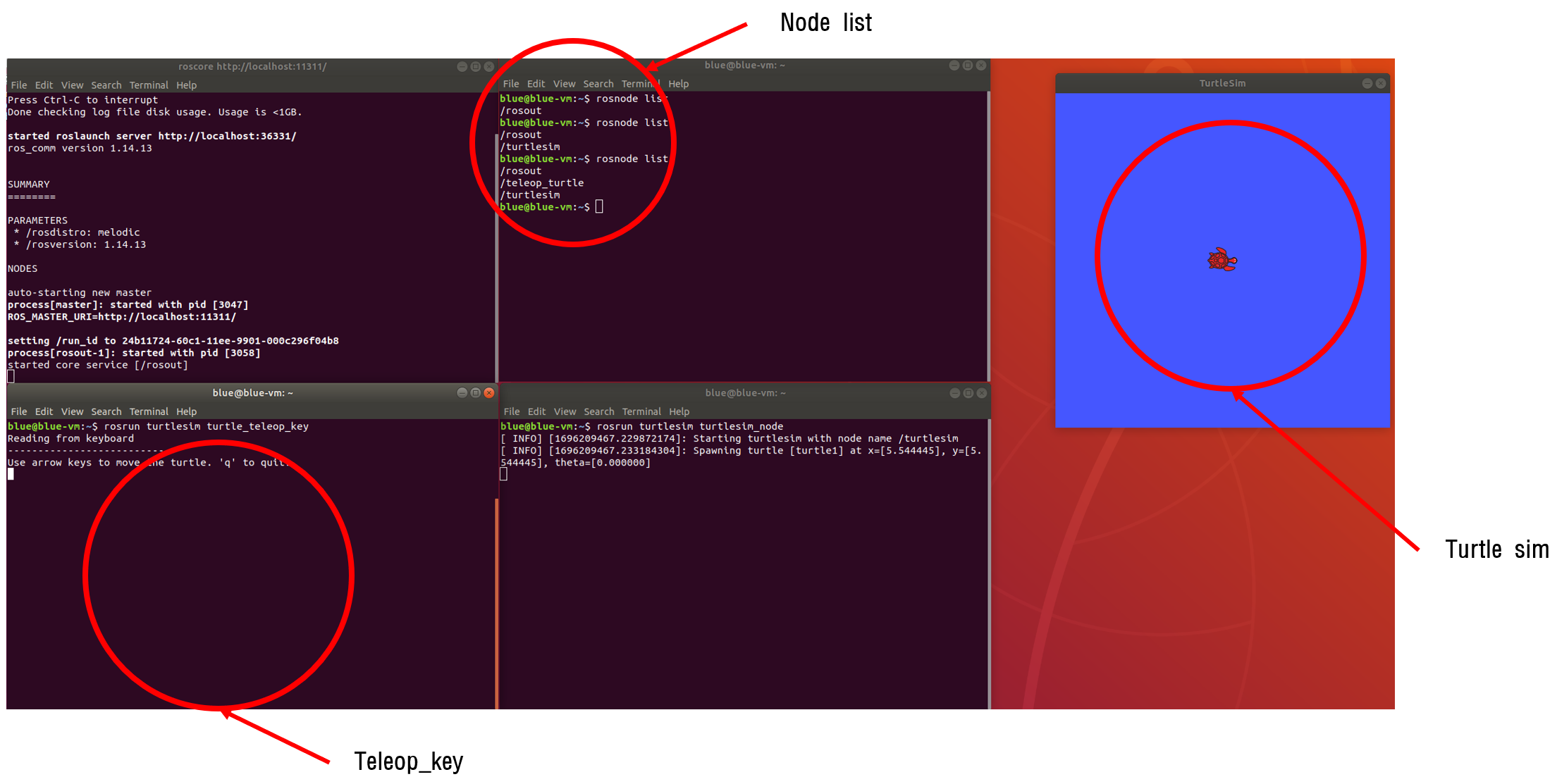The height and width of the screenshot is (784, 1557).
Task: Maximize the turtlesim_node terminal window
Action: click(x=968, y=393)
